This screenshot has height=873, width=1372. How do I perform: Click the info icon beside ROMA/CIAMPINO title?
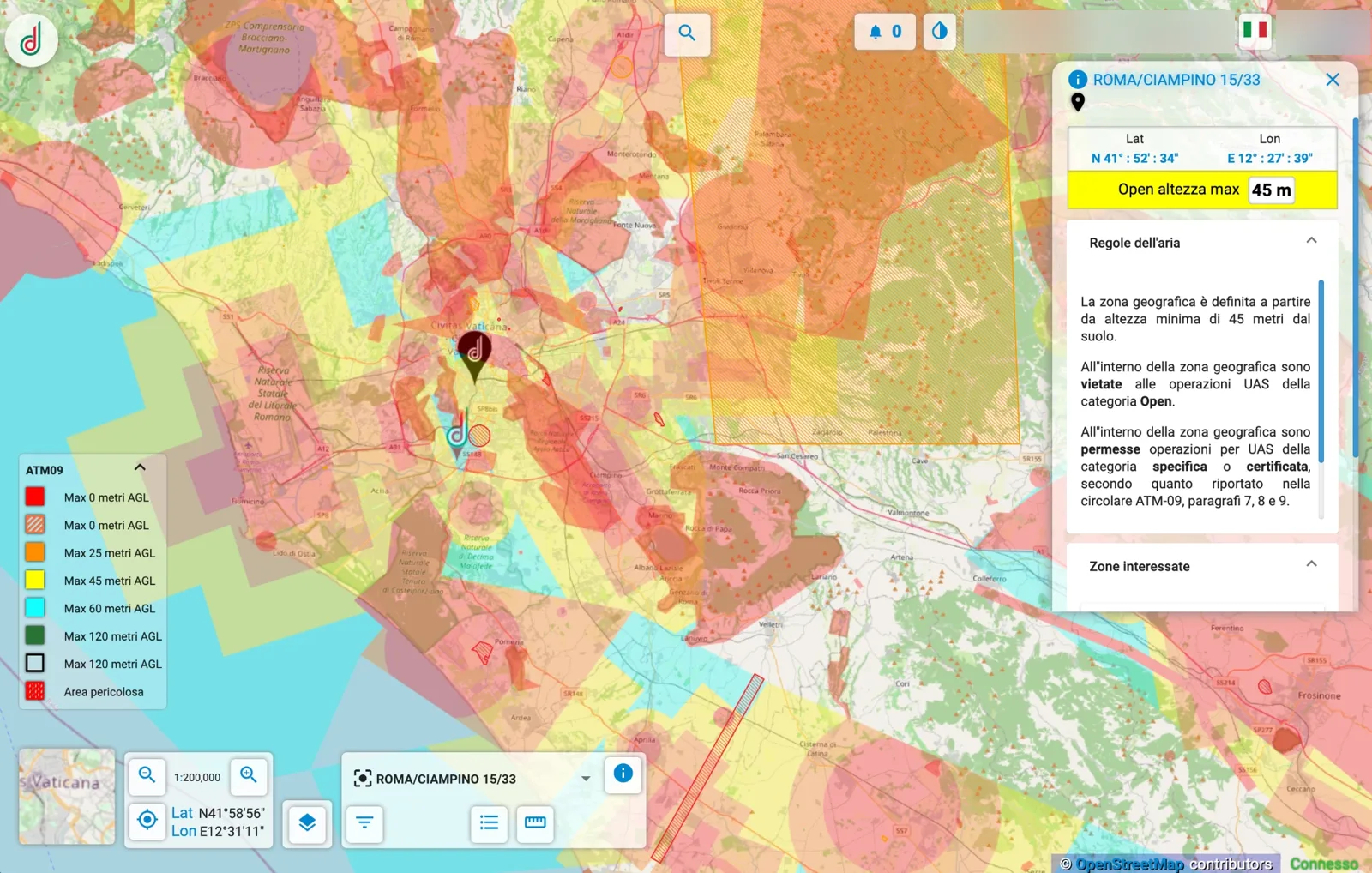click(1078, 80)
